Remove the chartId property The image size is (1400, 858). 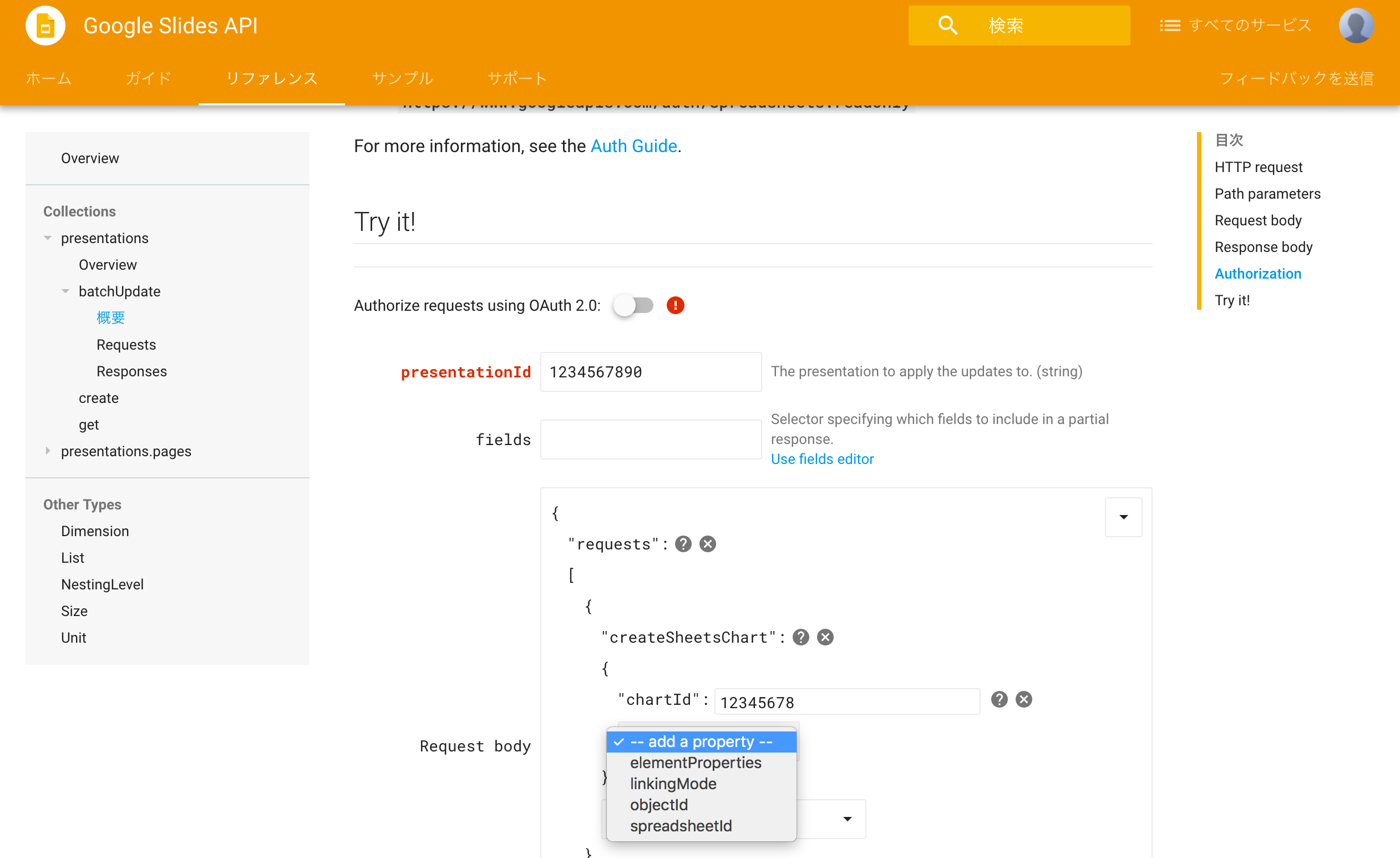pos(1023,699)
